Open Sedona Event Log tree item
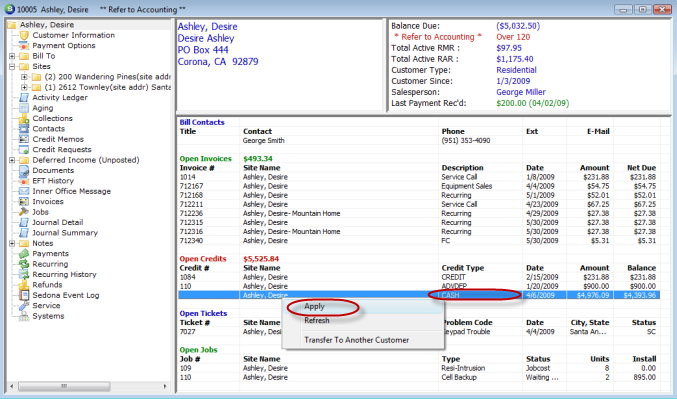Image resolution: width=677 pixels, height=399 pixels. pos(66,295)
